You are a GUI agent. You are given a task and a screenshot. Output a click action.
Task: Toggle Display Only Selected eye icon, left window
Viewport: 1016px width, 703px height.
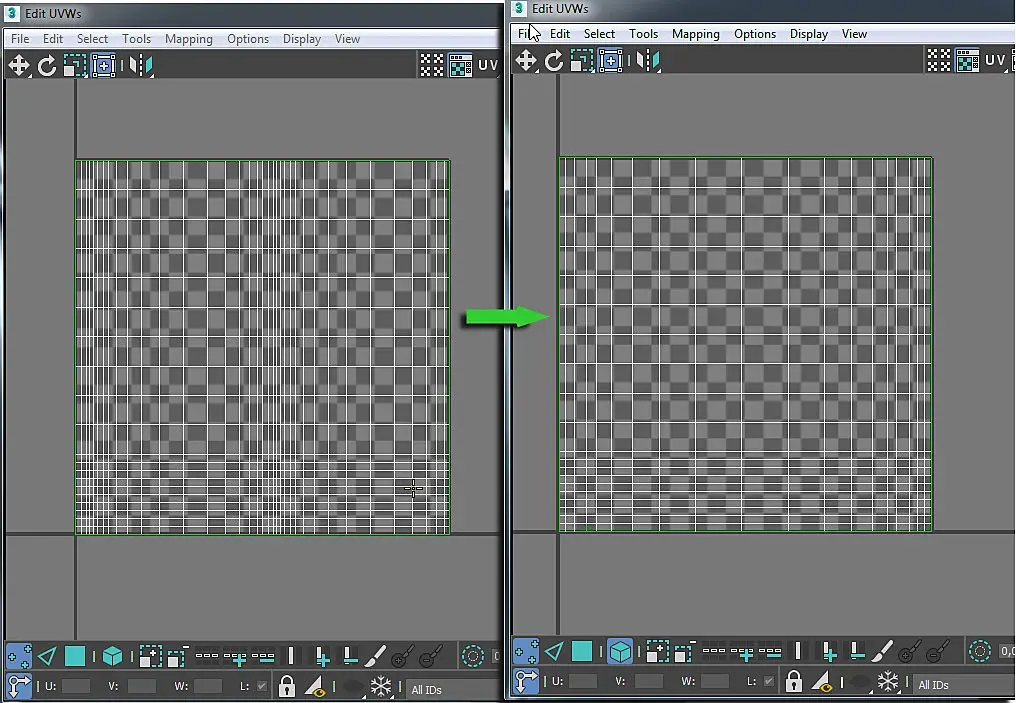click(315, 687)
